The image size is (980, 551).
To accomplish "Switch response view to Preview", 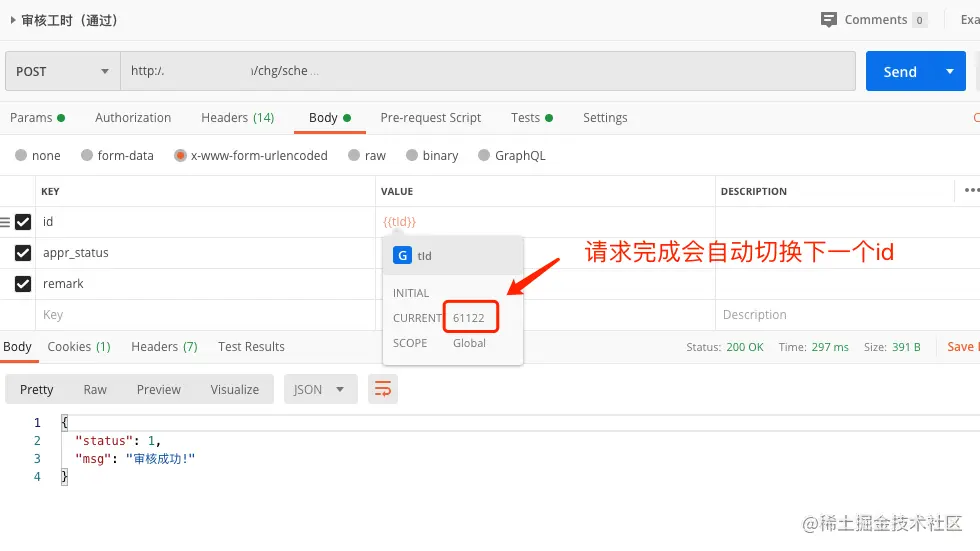I will point(159,389).
